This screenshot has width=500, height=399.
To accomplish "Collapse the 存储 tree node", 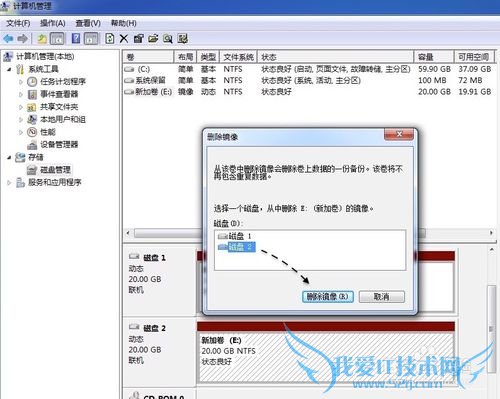I will (x=9, y=157).
